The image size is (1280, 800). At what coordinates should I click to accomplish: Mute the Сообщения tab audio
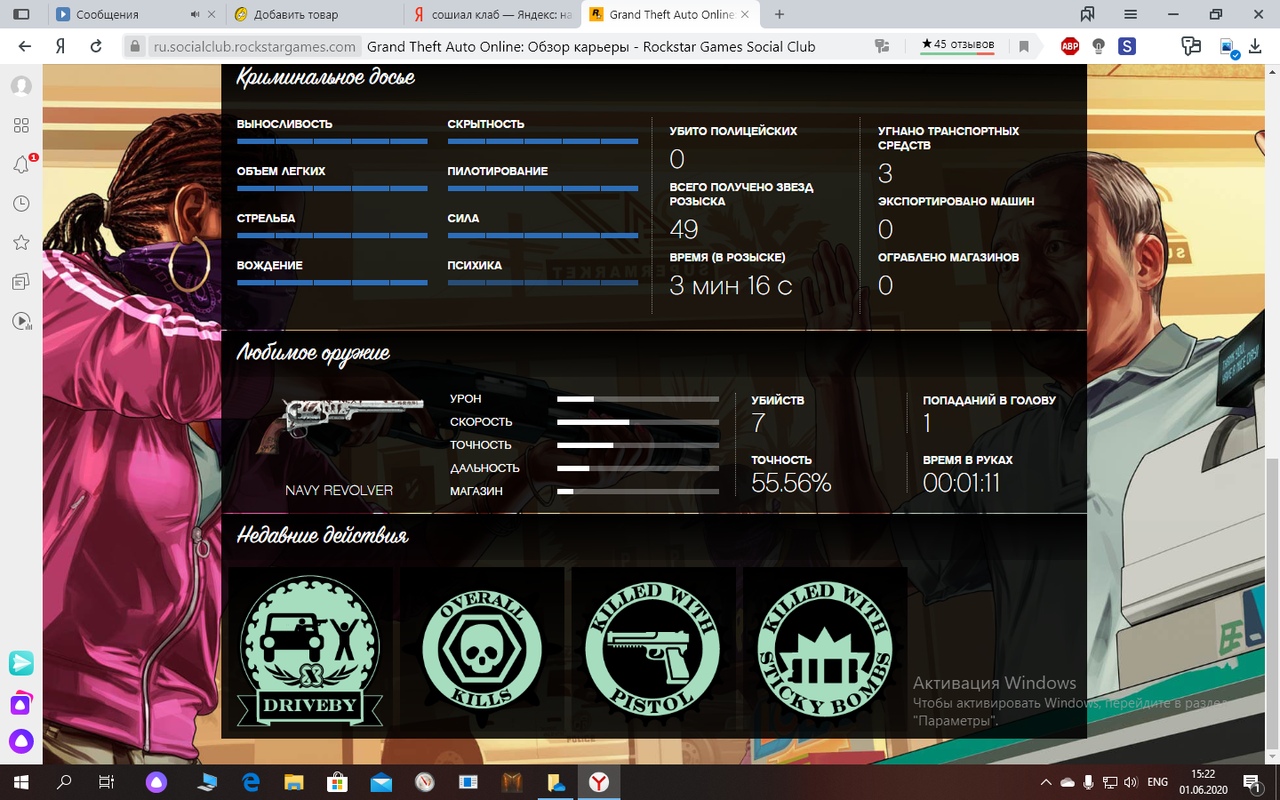tap(194, 15)
